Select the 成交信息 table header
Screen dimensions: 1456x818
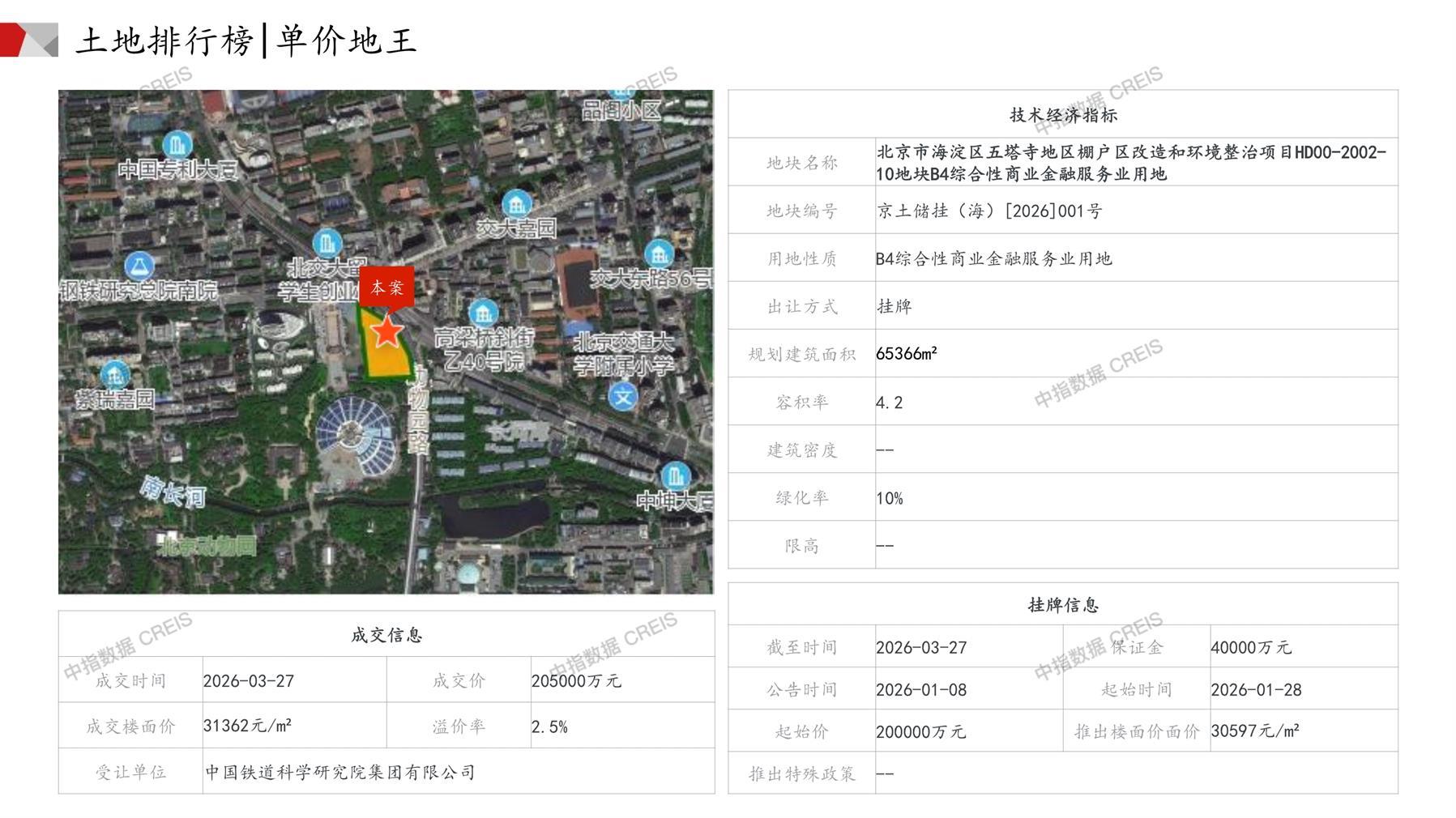coord(386,635)
